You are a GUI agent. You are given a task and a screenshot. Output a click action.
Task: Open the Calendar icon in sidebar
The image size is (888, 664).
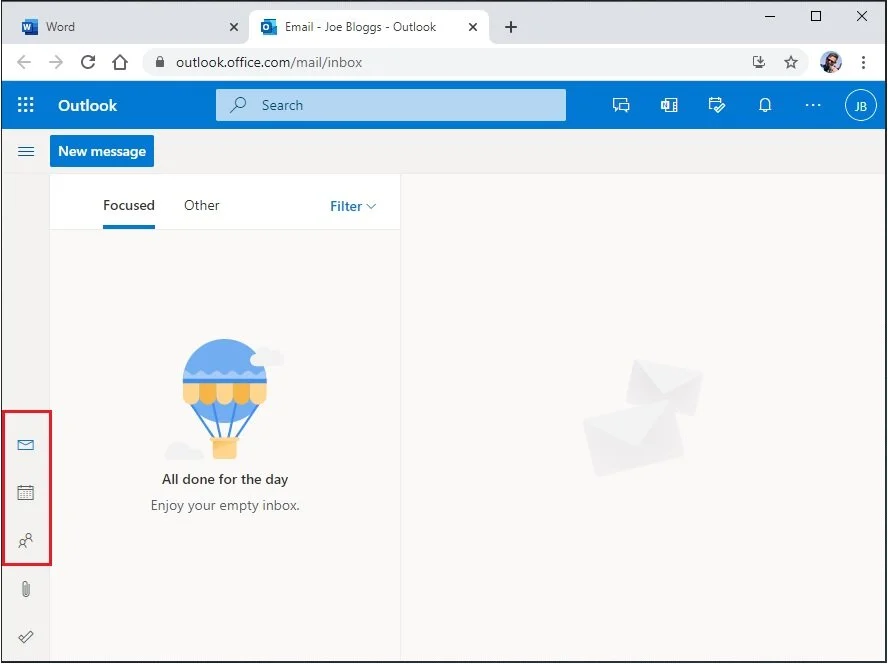click(25, 493)
